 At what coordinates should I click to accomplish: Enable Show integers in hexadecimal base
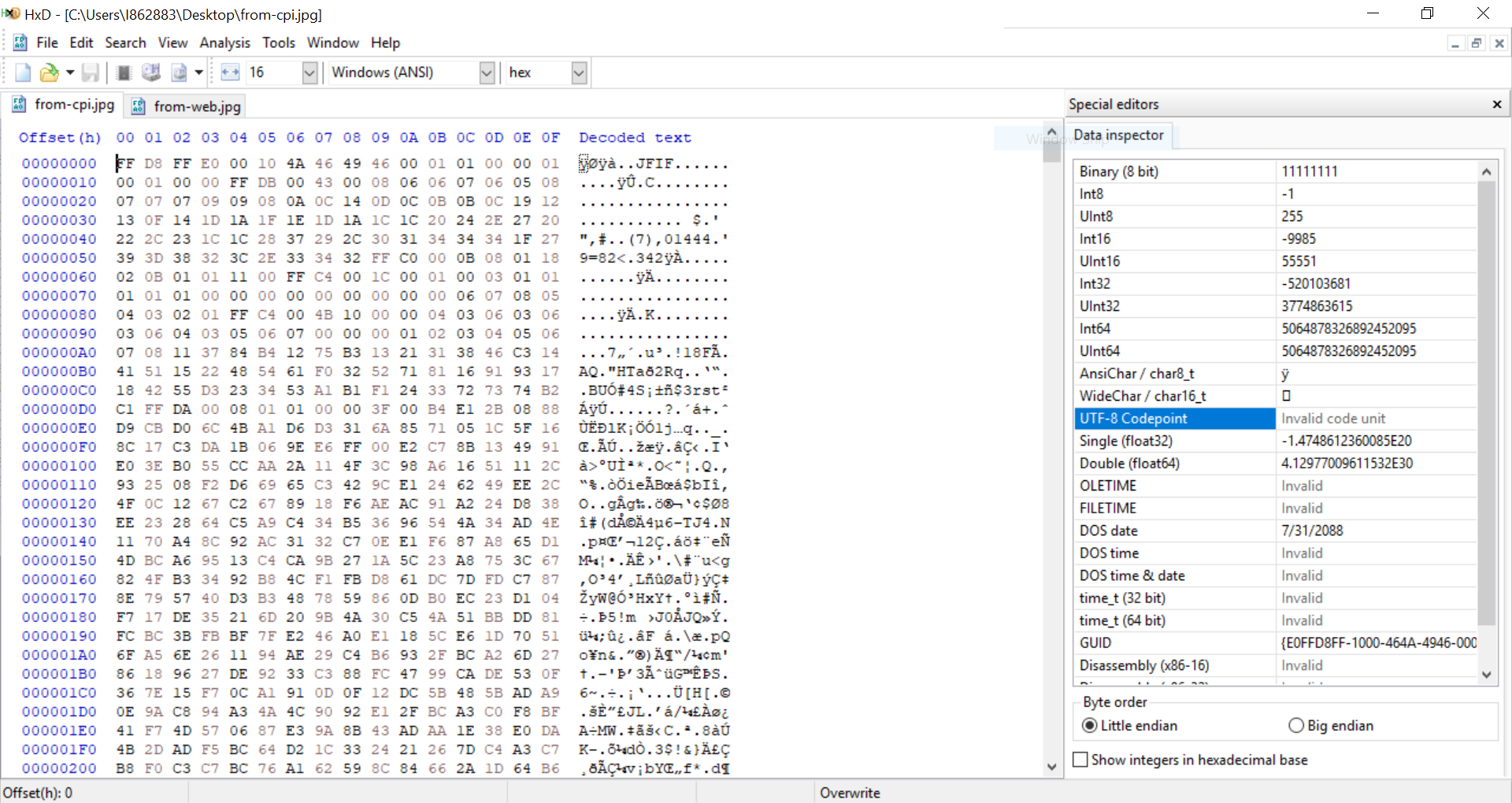(1081, 760)
